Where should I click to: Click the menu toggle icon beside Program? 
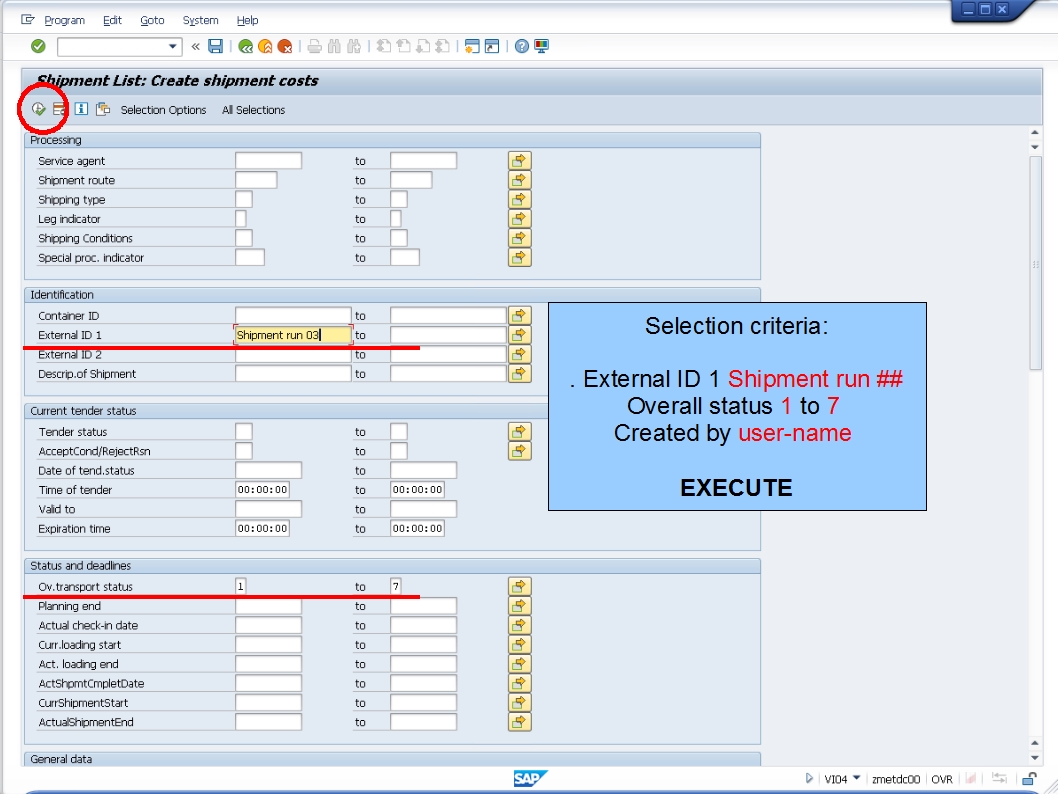click(x=28, y=20)
